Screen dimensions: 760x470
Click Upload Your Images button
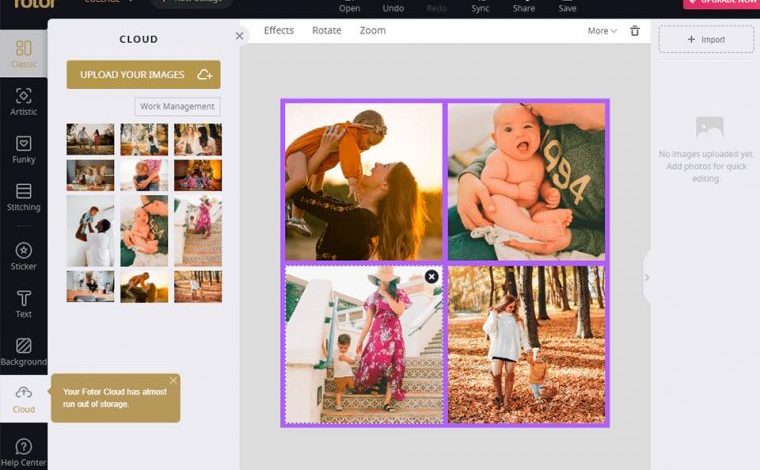[x=143, y=75]
